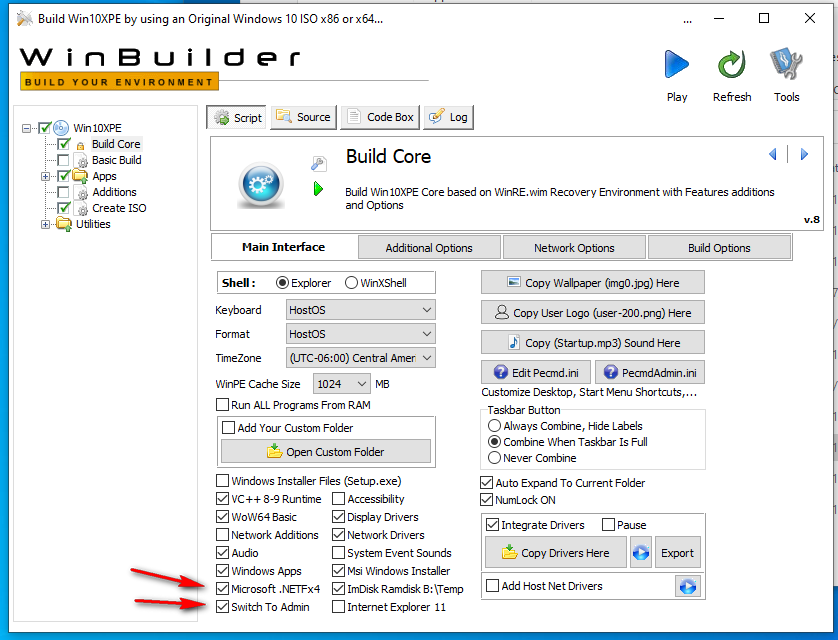Click the Apps folder icon in tree
Viewport: 838px width, 640px height.
(x=80, y=176)
